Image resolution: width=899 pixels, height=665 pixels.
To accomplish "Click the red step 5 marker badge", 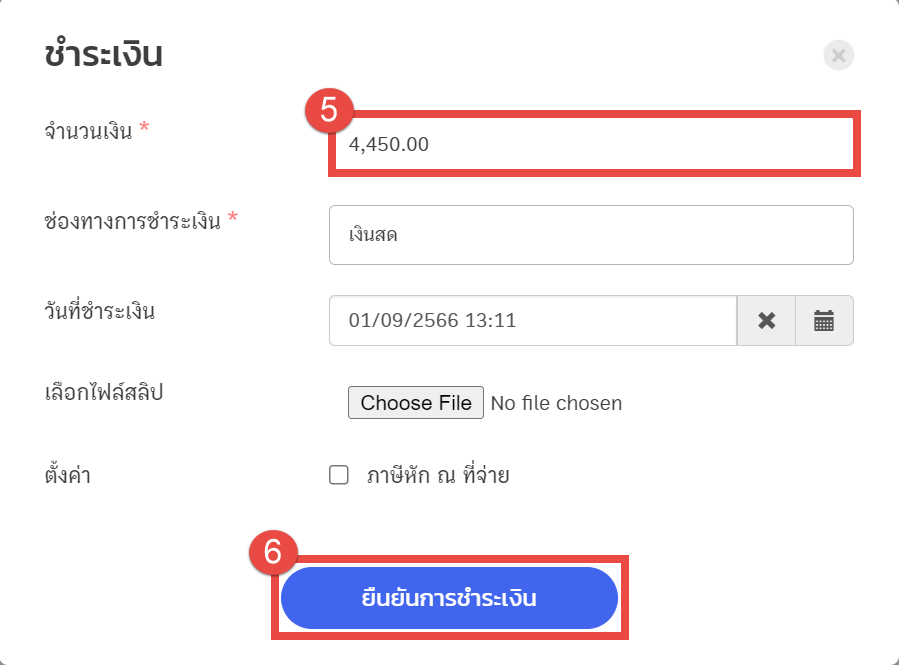I will click(328, 110).
